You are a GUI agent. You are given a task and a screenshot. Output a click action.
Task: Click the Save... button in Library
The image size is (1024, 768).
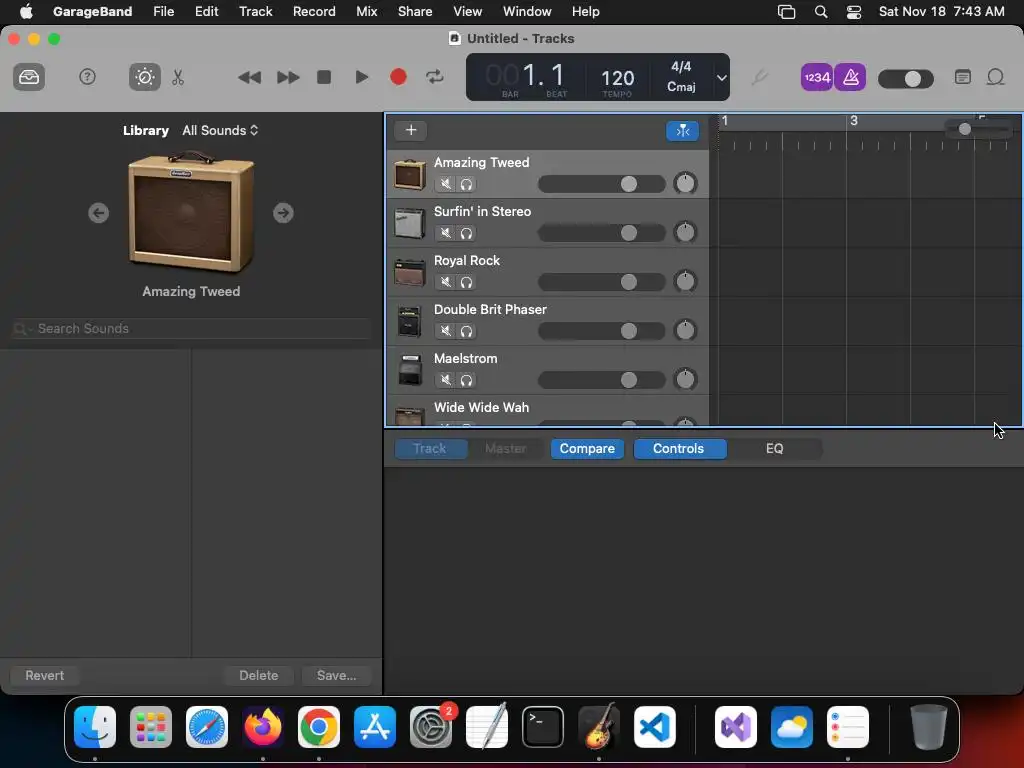click(336, 675)
